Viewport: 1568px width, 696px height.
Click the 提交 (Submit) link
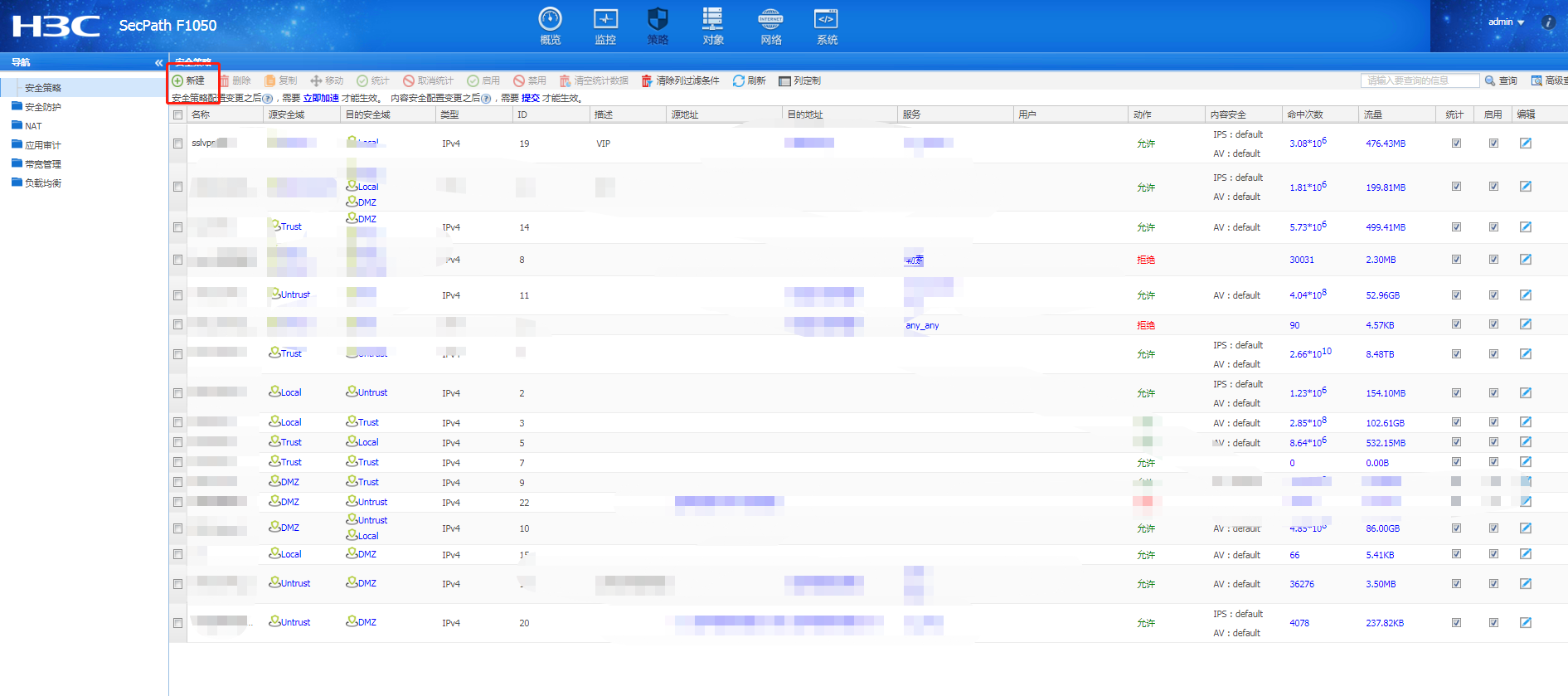(x=531, y=98)
